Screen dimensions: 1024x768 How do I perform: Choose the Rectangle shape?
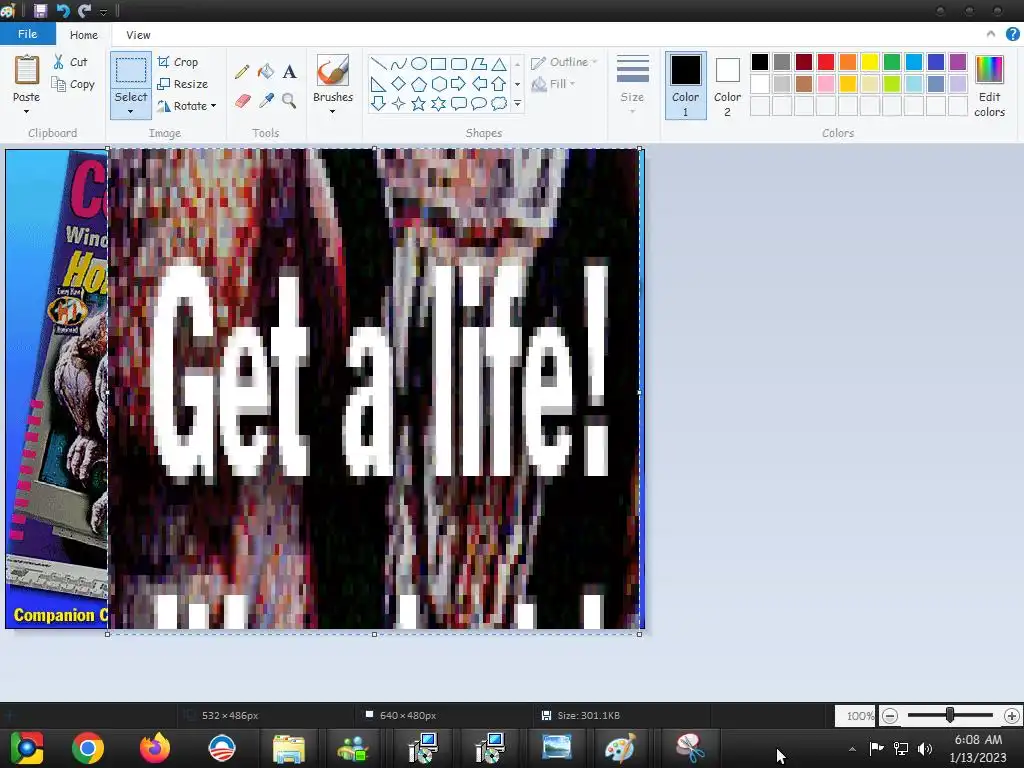[439, 64]
